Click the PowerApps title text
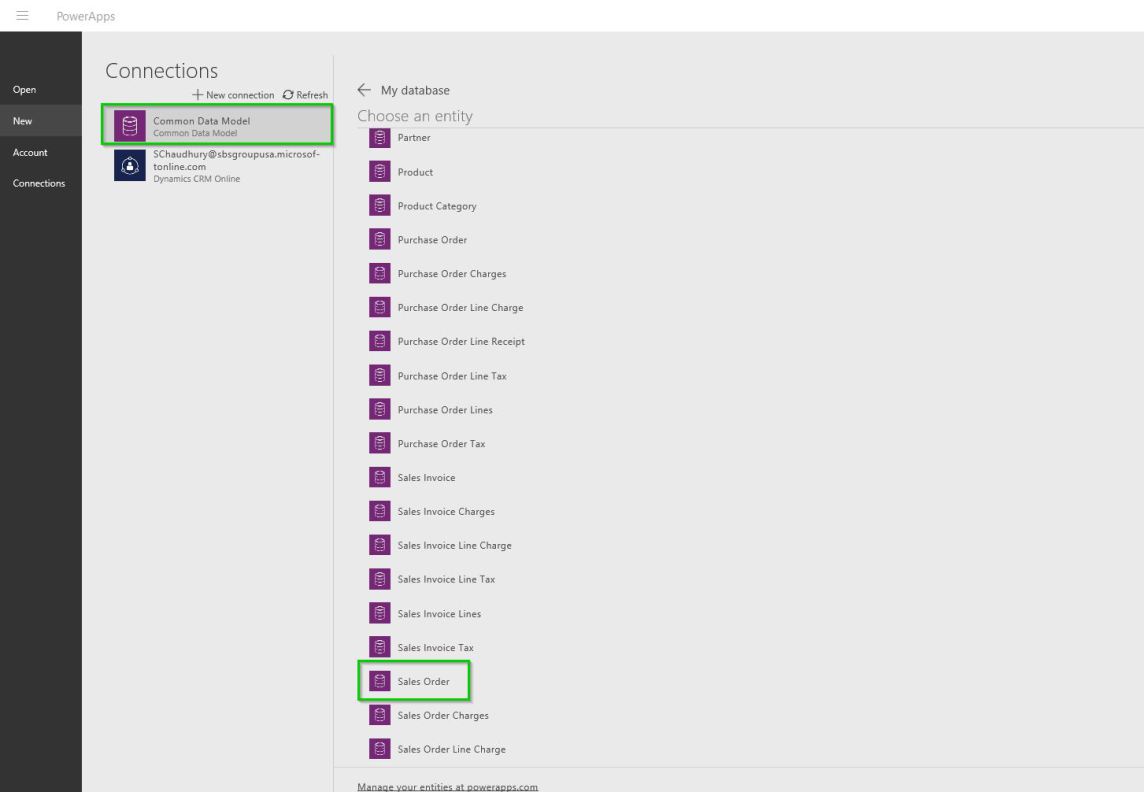 (86, 16)
